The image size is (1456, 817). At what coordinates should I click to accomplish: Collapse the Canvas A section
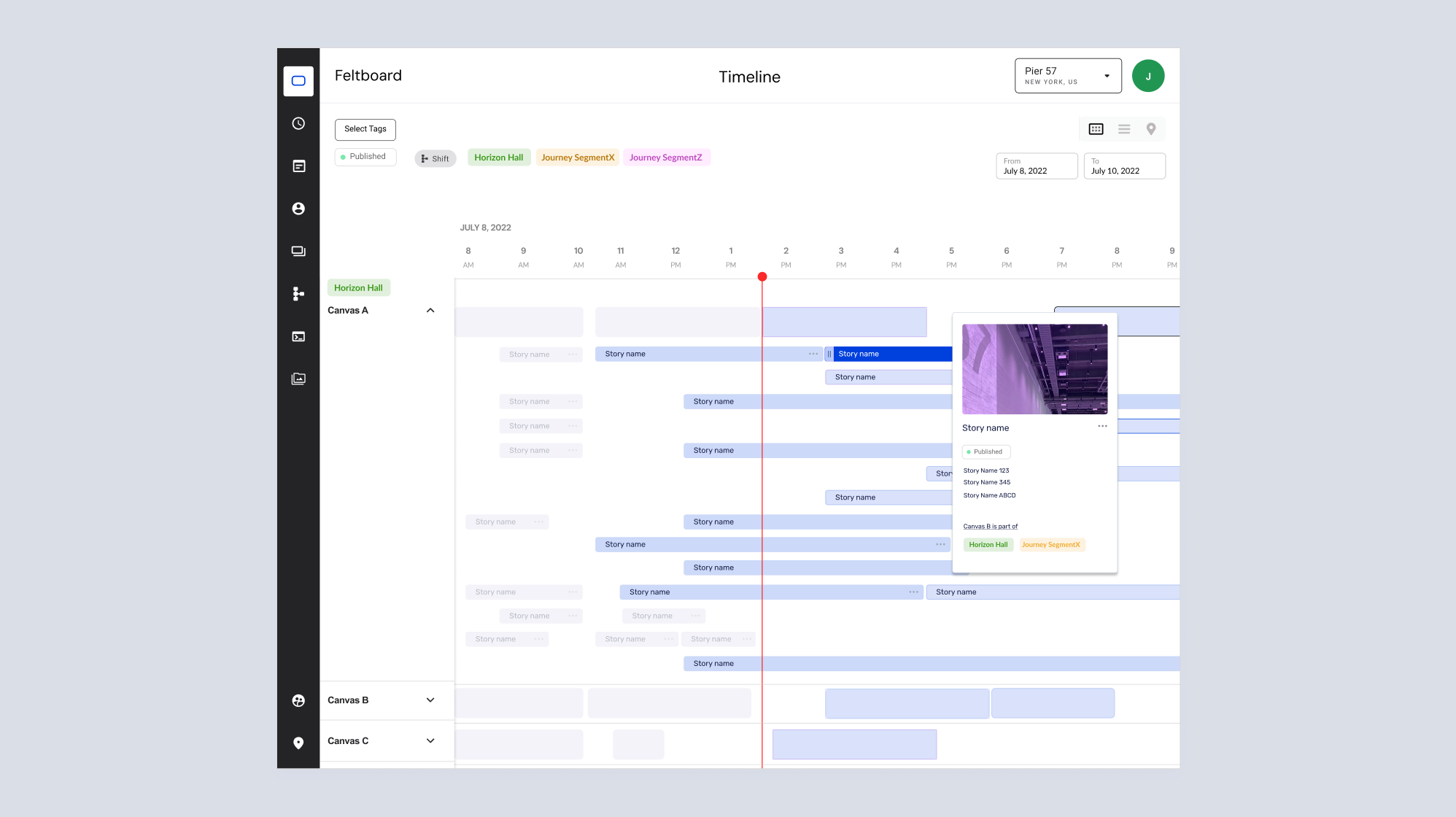[x=430, y=311]
